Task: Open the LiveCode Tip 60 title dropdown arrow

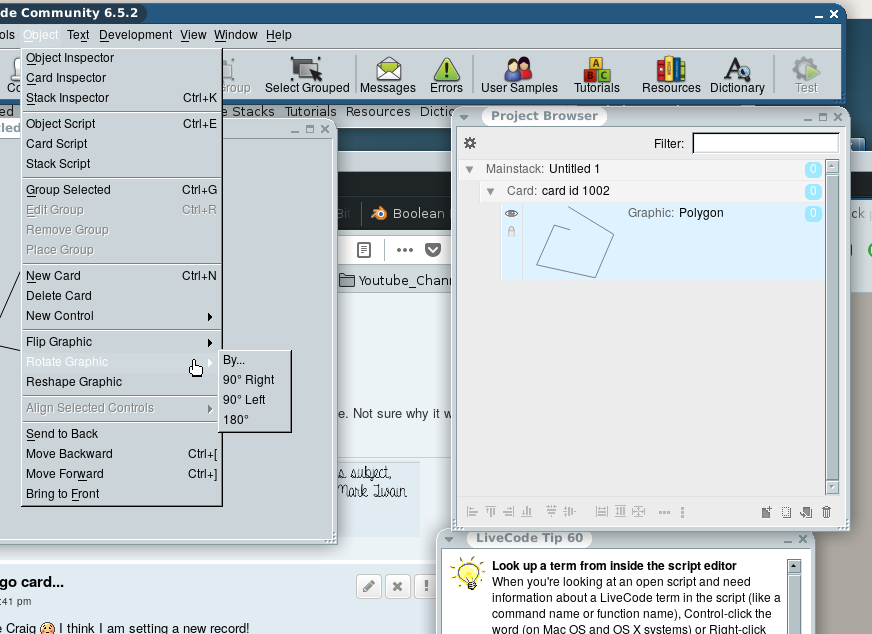Action: [449, 539]
